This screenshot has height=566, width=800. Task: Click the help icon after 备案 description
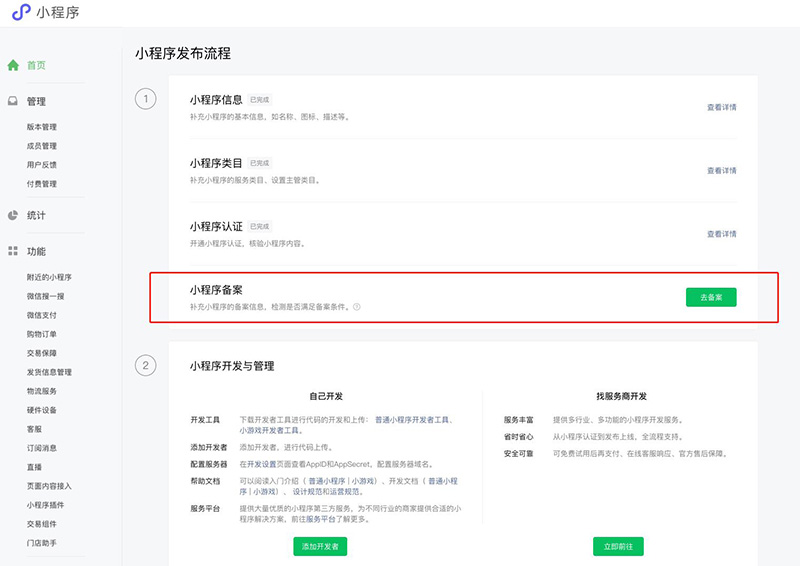(357, 307)
